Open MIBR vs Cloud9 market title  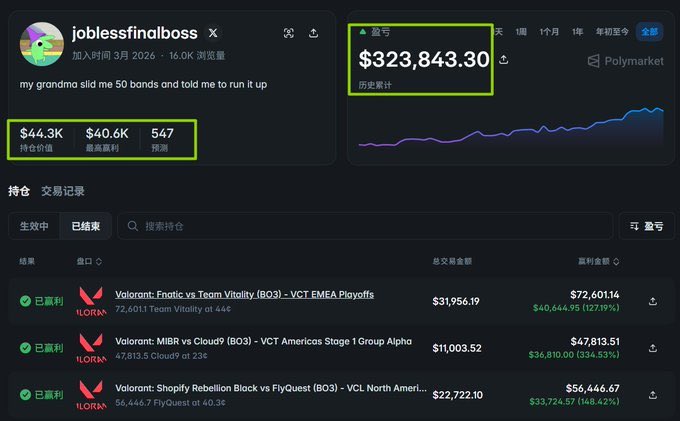(264, 341)
